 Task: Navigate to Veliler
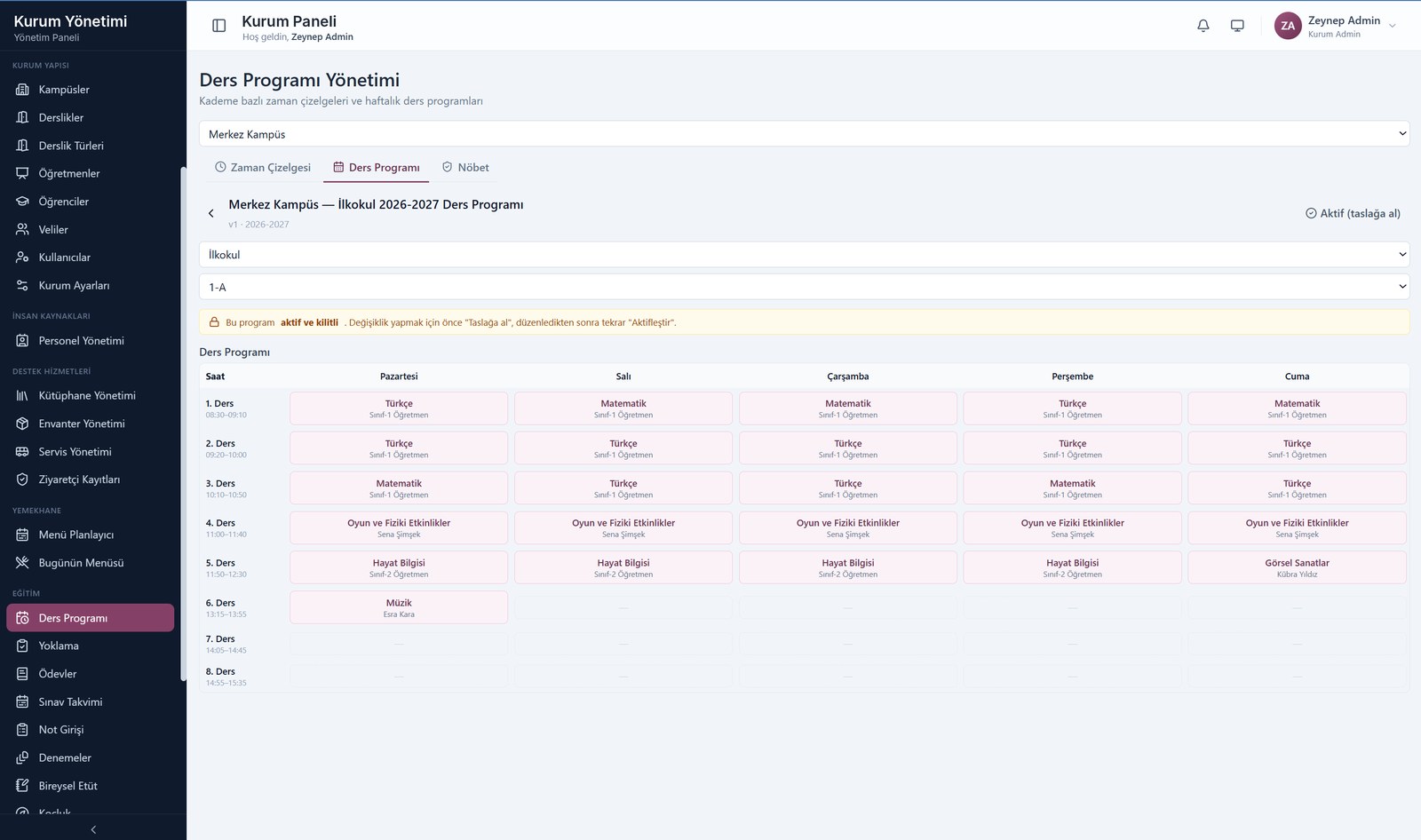click(91, 229)
